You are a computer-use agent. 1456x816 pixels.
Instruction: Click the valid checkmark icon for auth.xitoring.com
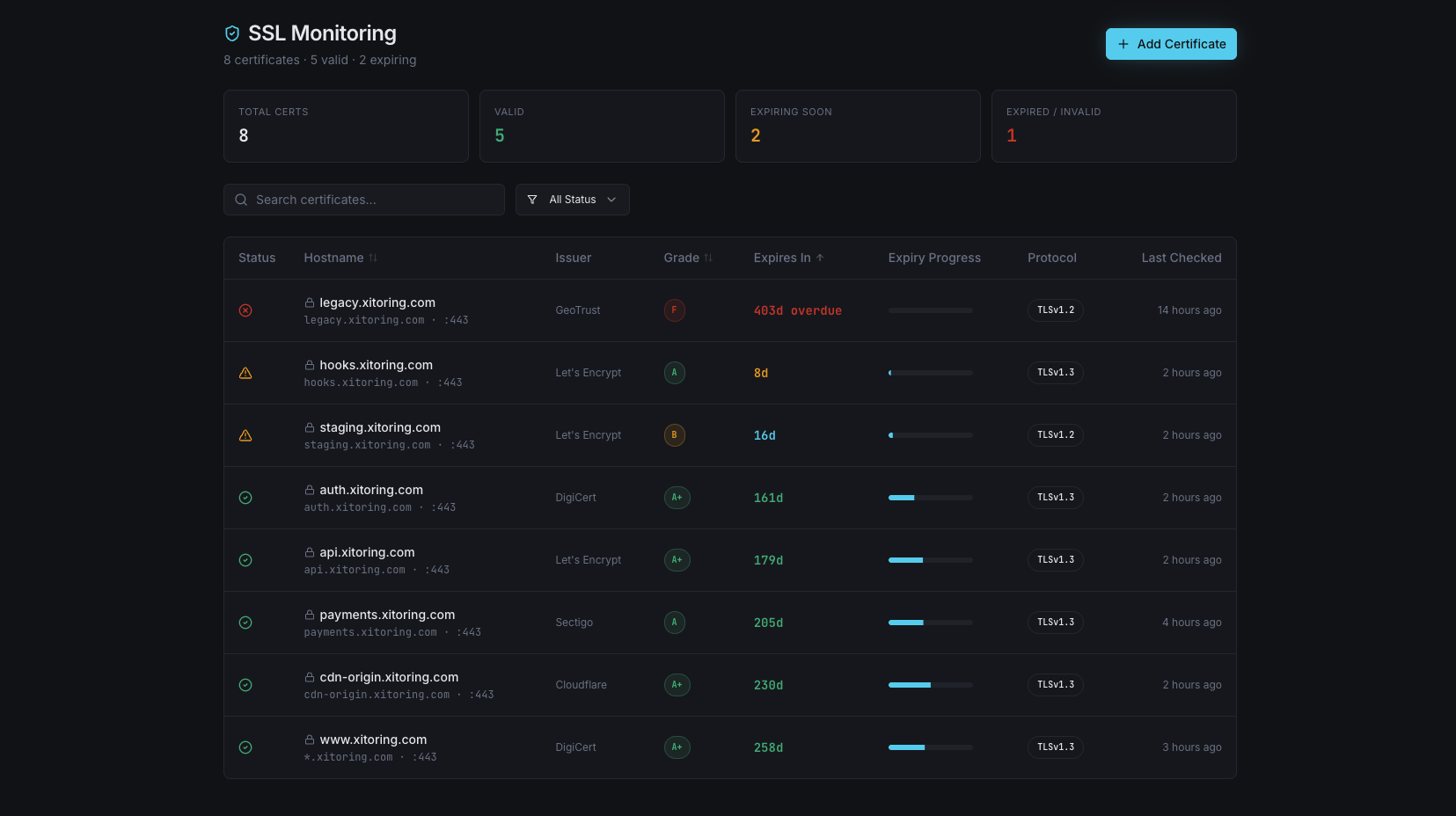pos(245,498)
